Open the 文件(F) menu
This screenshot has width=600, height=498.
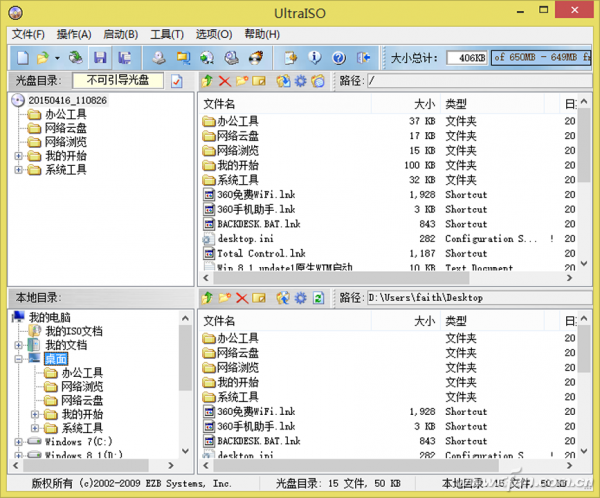[28, 34]
